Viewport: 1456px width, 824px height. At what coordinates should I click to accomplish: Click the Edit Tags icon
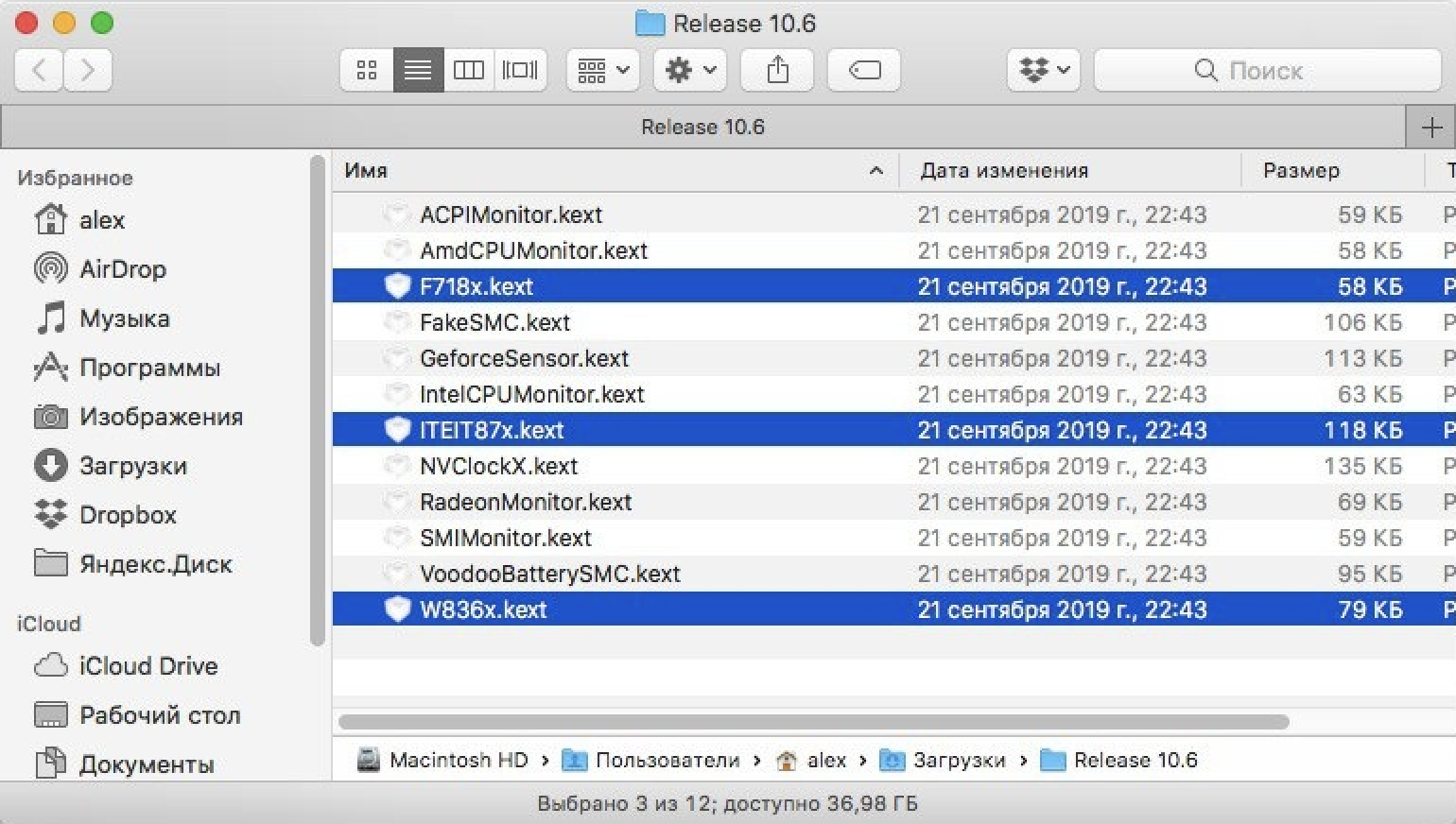pyautogui.click(x=864, y=70)
